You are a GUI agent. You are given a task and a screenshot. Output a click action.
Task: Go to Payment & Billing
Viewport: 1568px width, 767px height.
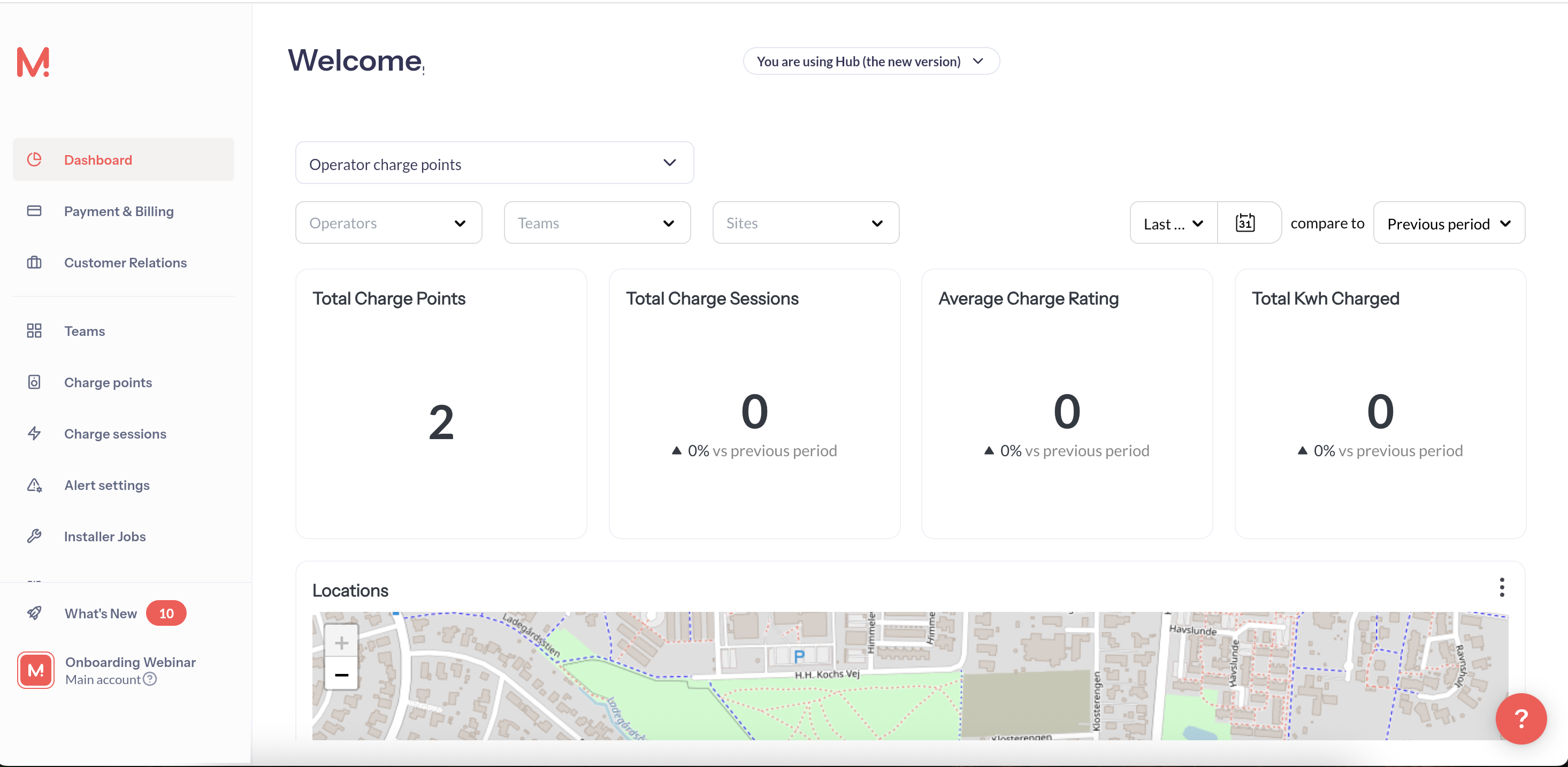119,211
